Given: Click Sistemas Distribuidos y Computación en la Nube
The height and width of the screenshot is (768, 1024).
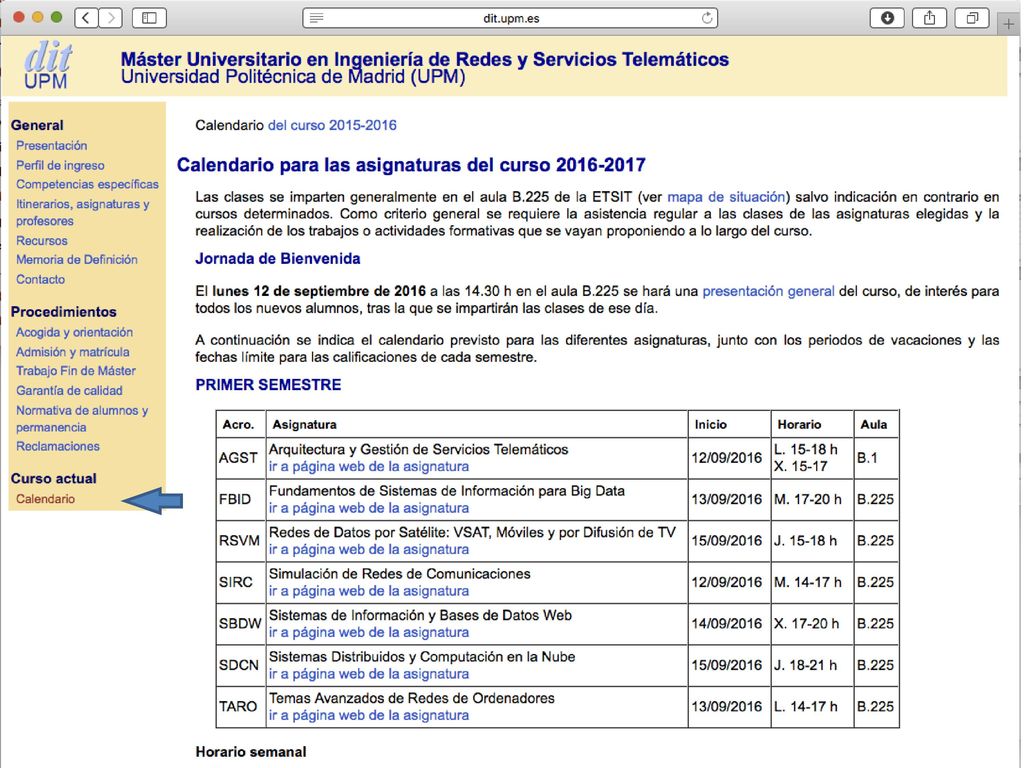Looking at the screenshot, I should click(422, 657).
